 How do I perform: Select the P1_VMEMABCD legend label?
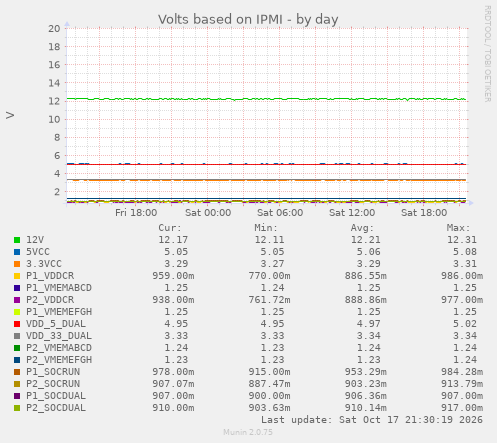click(59, 288)
